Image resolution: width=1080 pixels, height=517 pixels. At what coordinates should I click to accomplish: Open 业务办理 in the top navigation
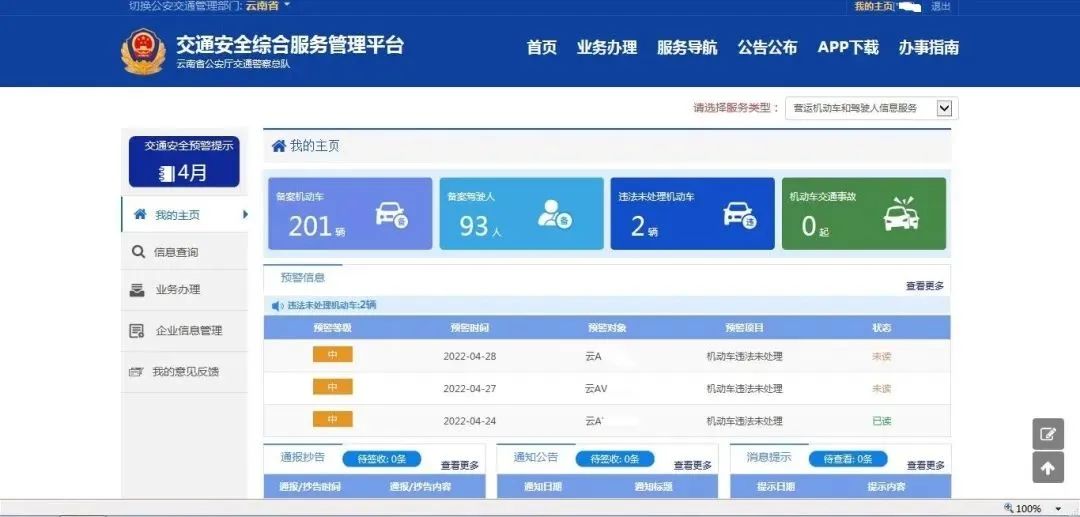pyautogui.click(x=606, y=47)
